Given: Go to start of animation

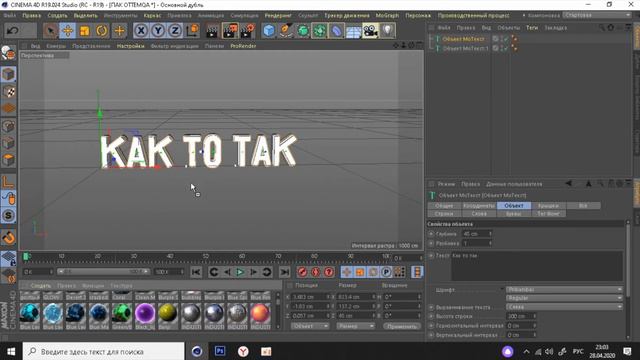Looking at the screenshot, I should point(196,272).
